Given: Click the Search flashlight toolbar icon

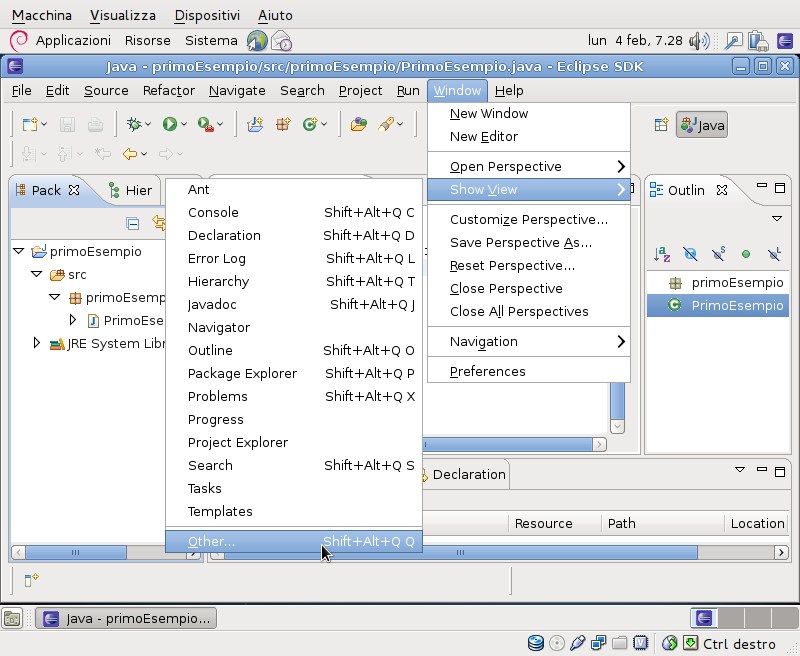Looking at the screenshot, I should 386,124.
